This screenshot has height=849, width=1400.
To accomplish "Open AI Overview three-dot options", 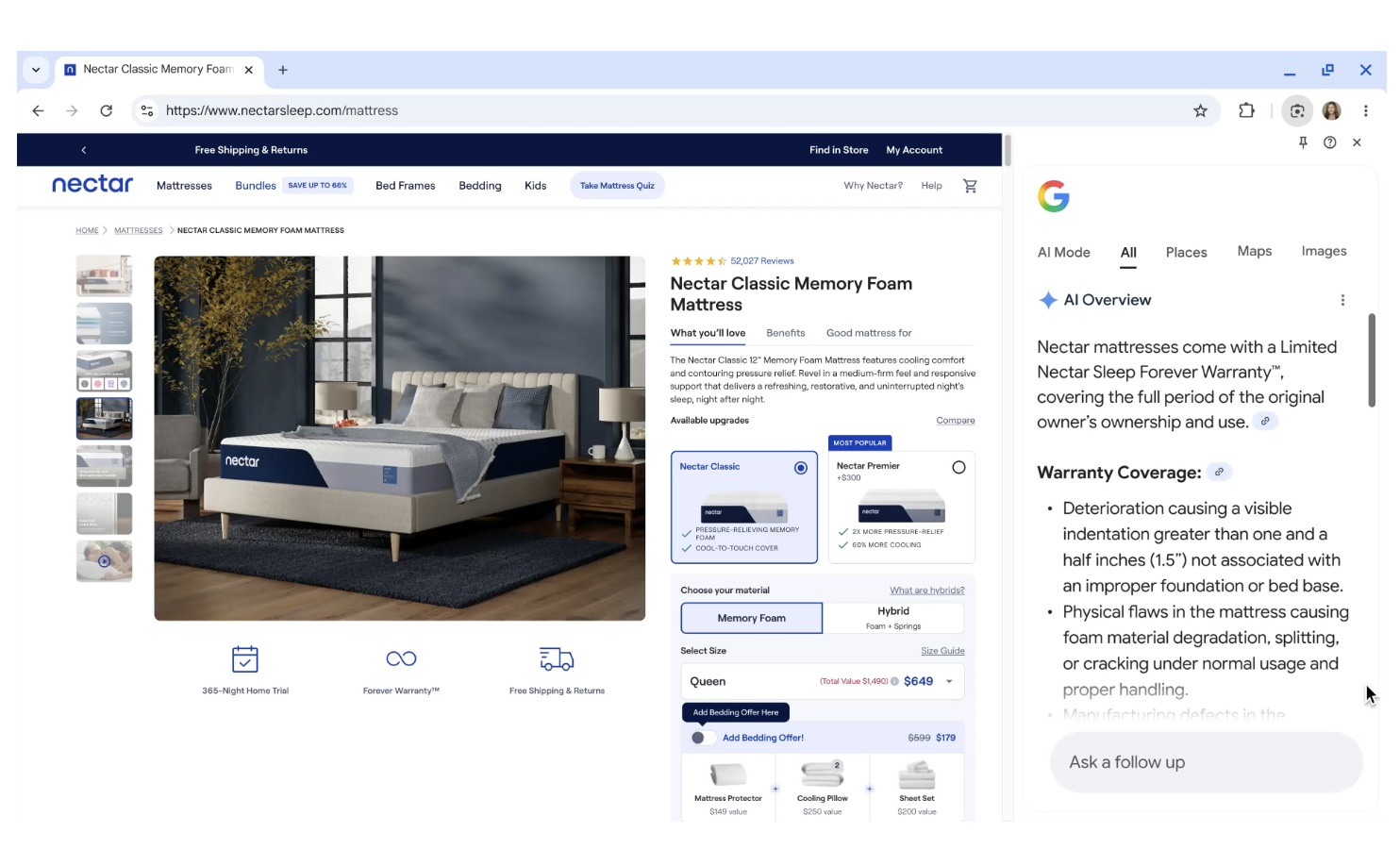I will tap(1342, 300).
